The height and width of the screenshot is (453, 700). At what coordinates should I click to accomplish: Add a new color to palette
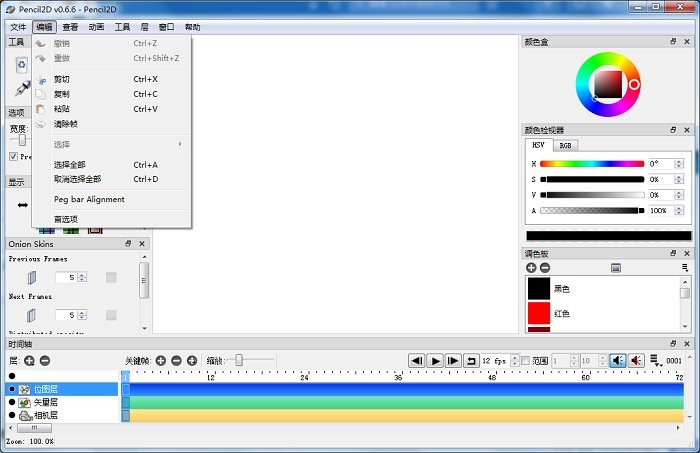pos(531,268)
